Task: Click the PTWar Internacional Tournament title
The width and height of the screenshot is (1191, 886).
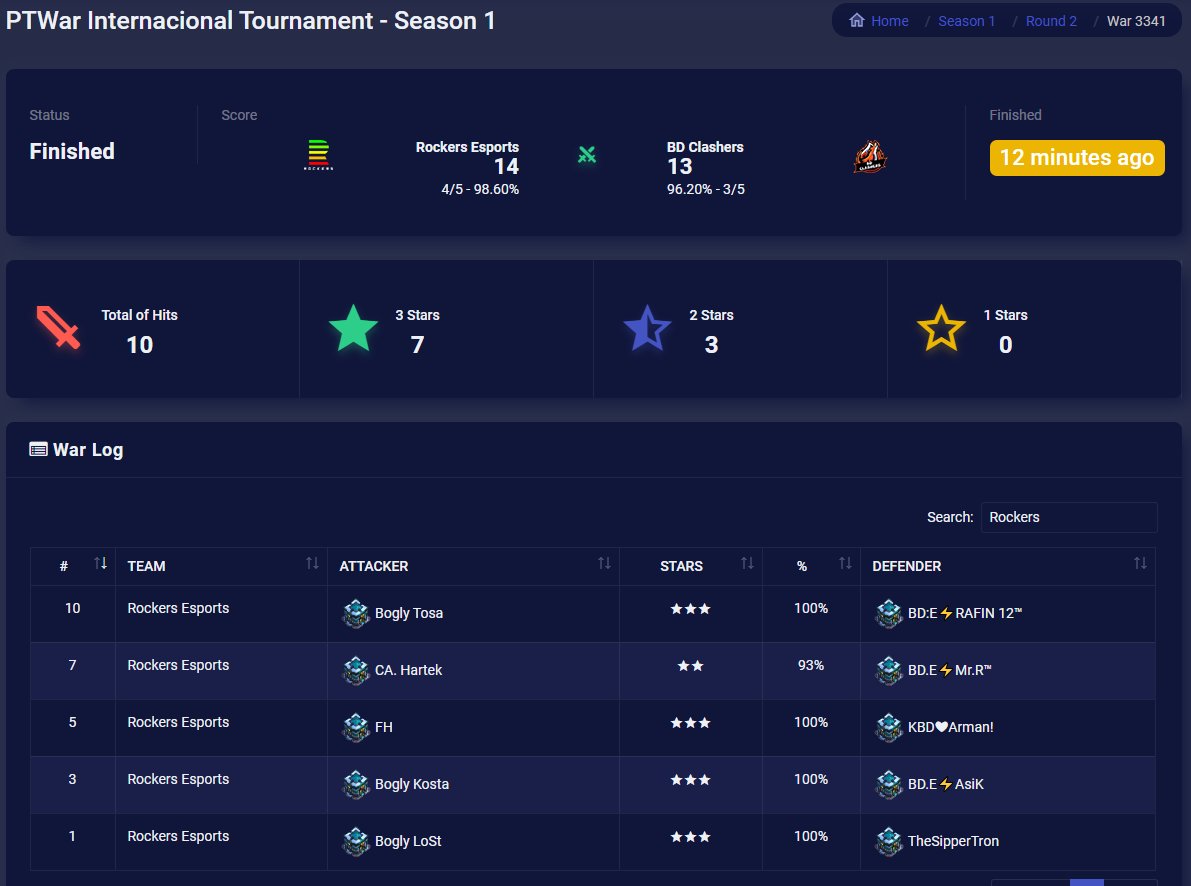Action: click(251, 21)
